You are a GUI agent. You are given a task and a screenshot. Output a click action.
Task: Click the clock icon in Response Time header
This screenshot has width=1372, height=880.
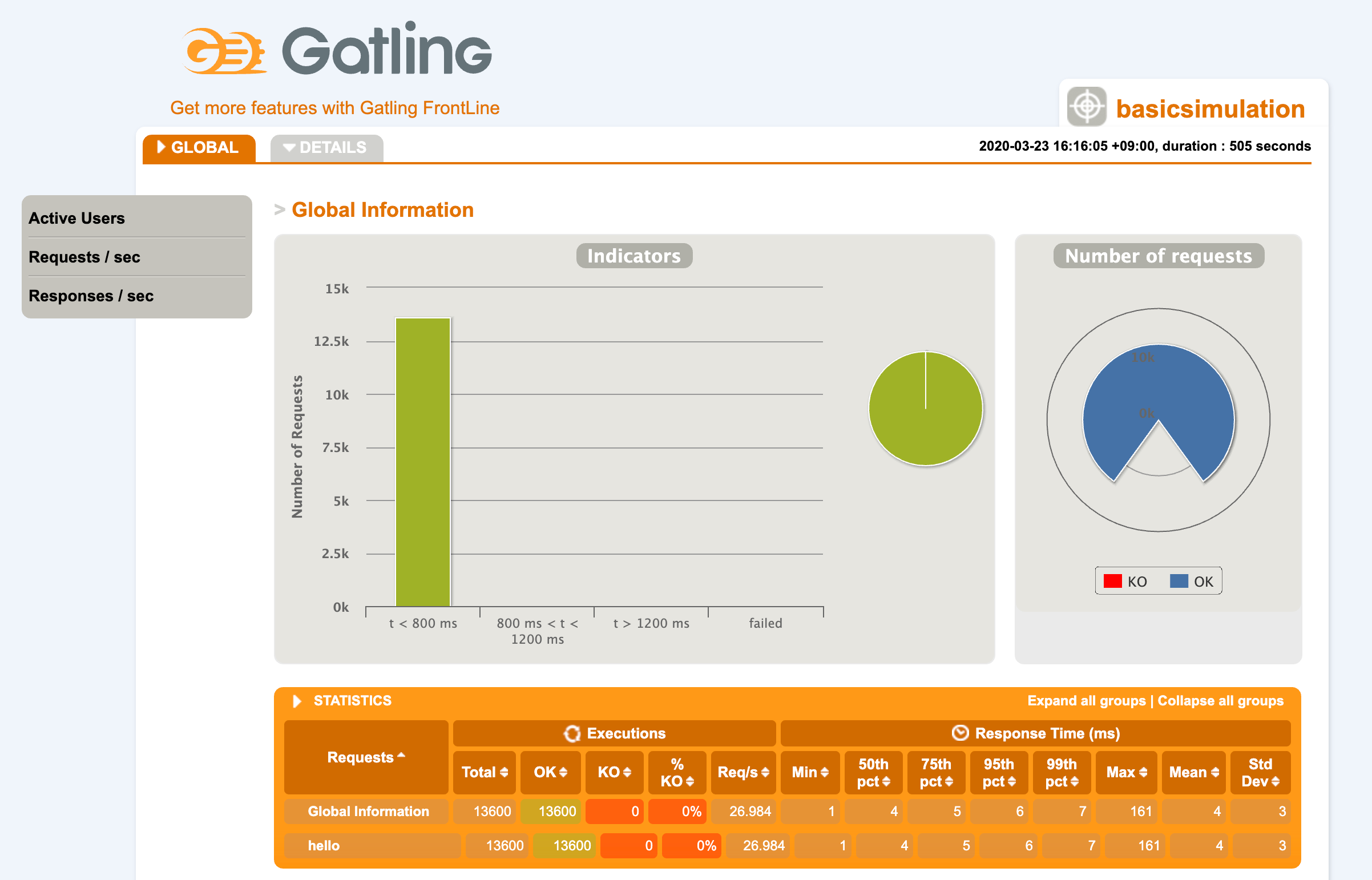960,733
